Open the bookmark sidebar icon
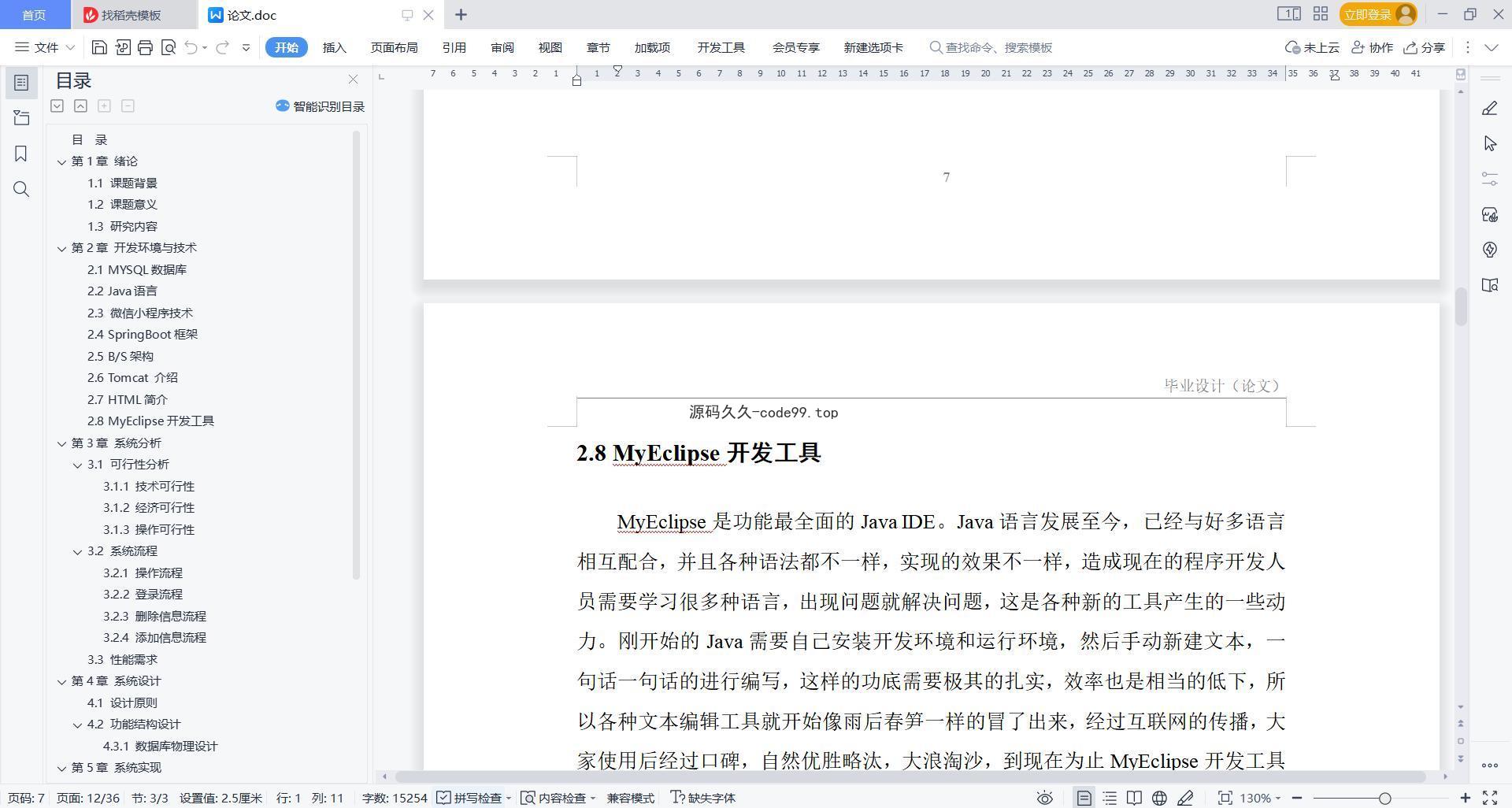This screenshot has width=1512, height=808. click(21, 154)
